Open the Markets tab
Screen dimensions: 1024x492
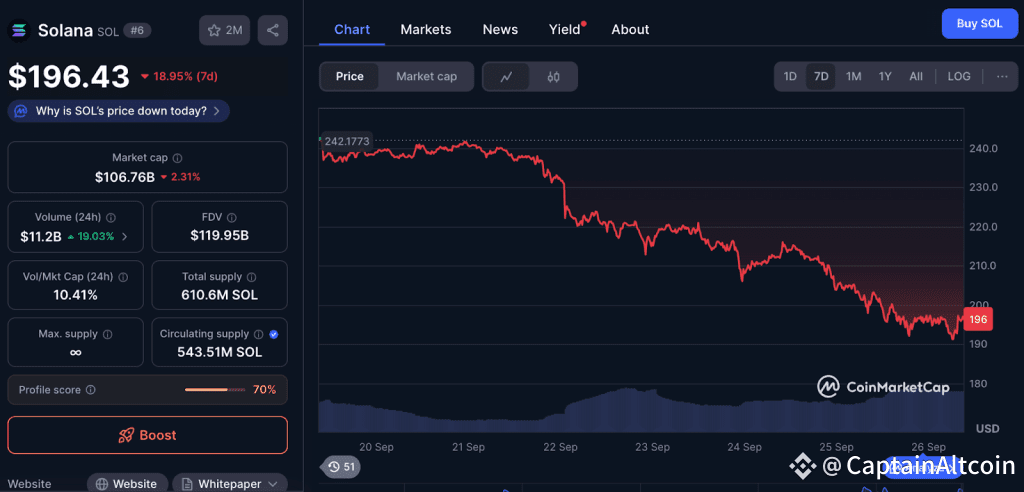tap(426, 29)
